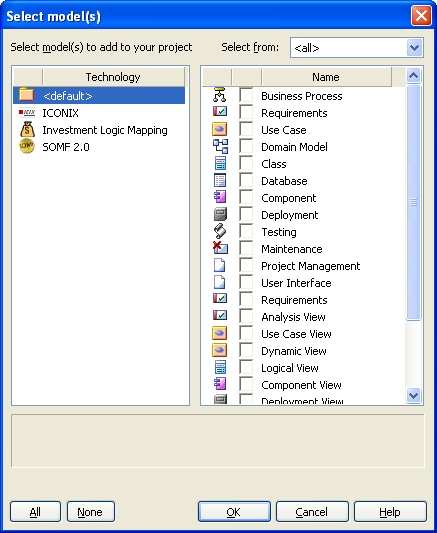Click the None button

coord(91,512)
